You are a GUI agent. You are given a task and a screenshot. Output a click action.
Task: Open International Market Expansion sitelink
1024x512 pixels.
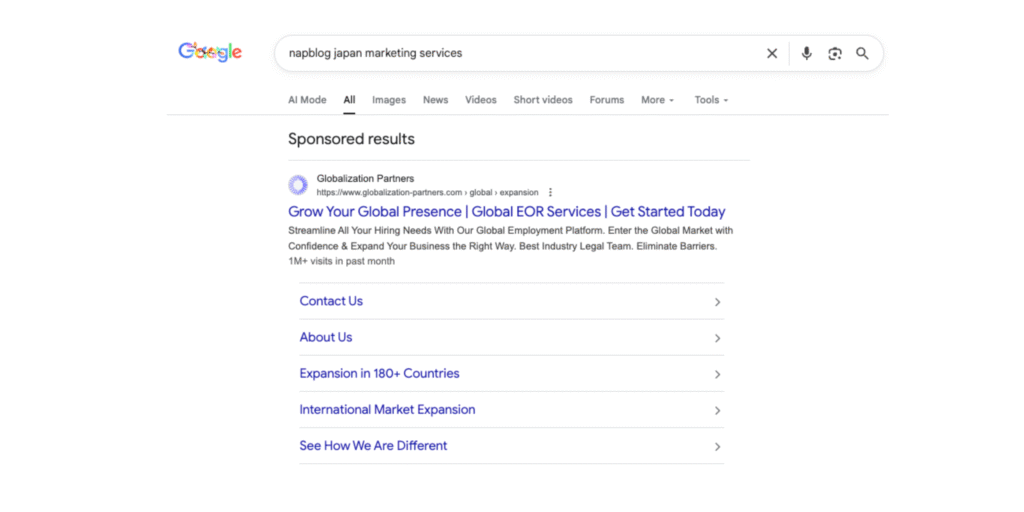387,409
